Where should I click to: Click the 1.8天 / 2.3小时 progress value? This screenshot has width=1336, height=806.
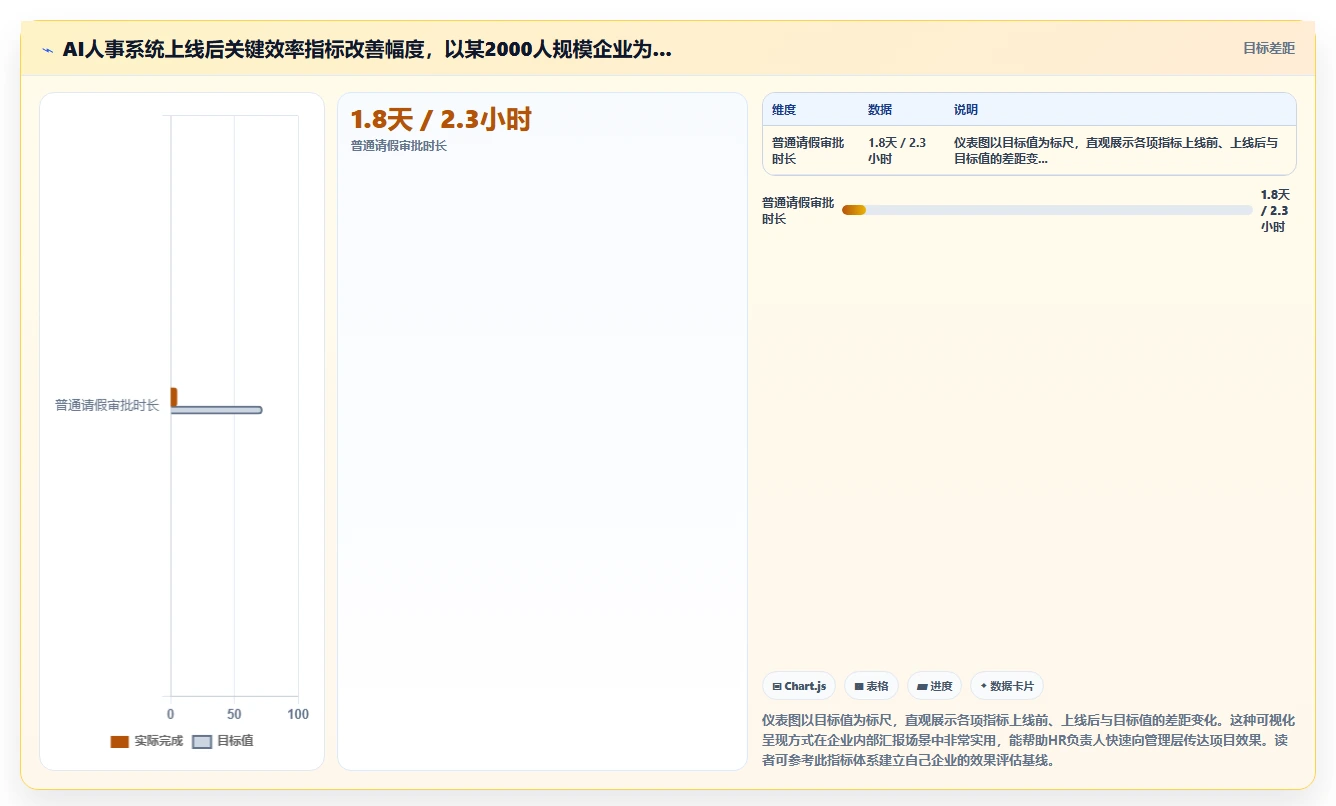pyautogui.click(x=1275, y=211)
